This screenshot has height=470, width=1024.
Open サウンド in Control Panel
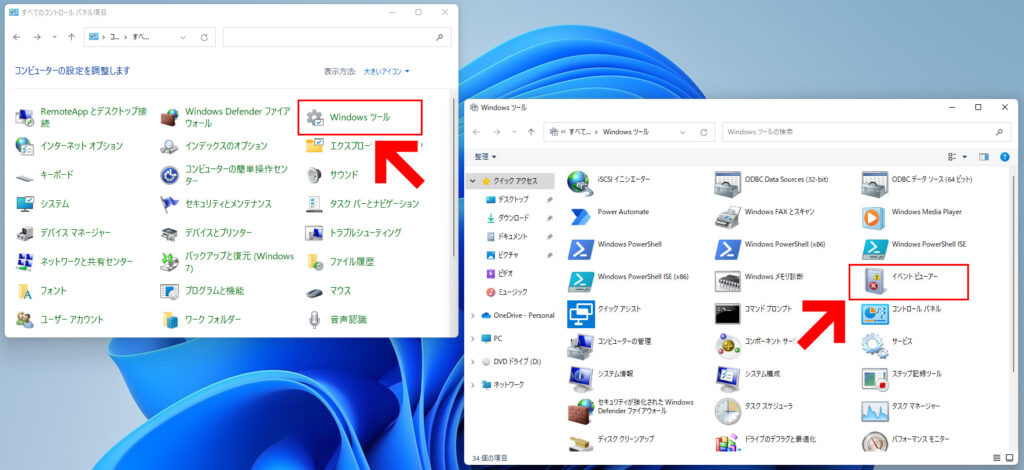tap(332, 175)
